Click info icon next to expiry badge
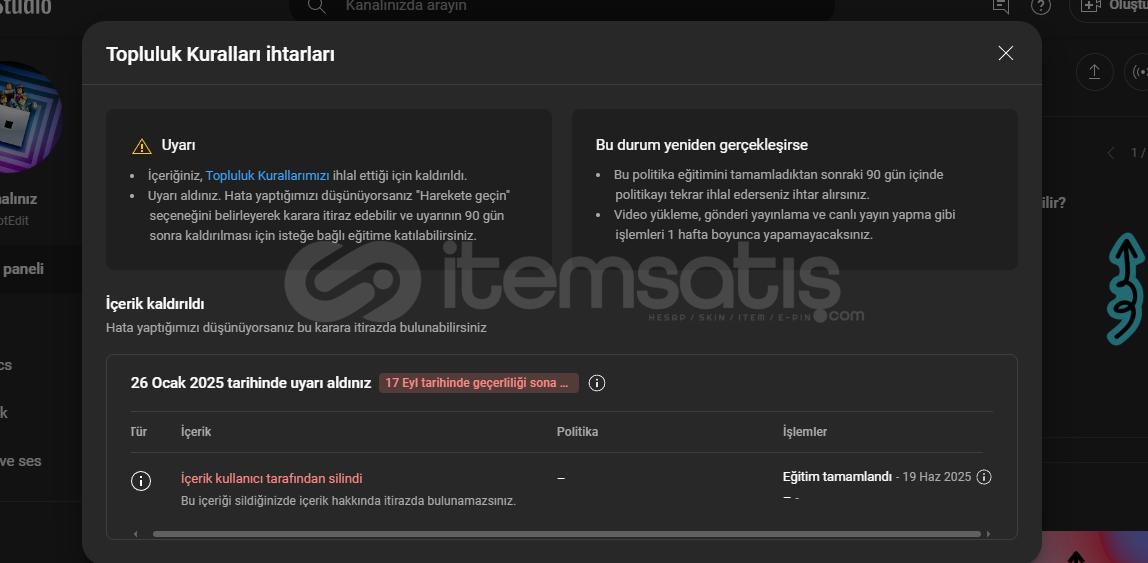This screenshot has width=1148, height=563. pos(597,383)
